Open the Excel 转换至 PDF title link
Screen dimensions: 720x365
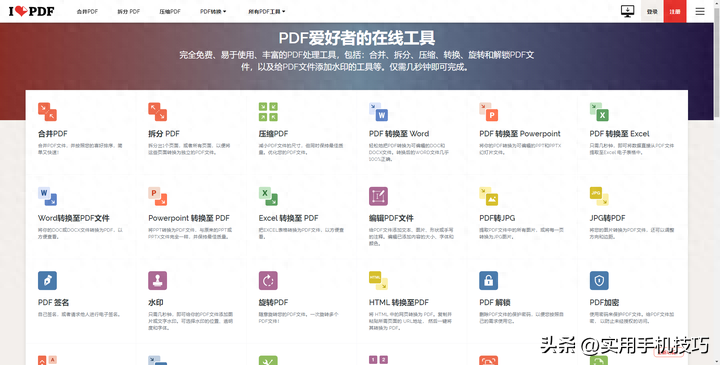coord(288,218)
